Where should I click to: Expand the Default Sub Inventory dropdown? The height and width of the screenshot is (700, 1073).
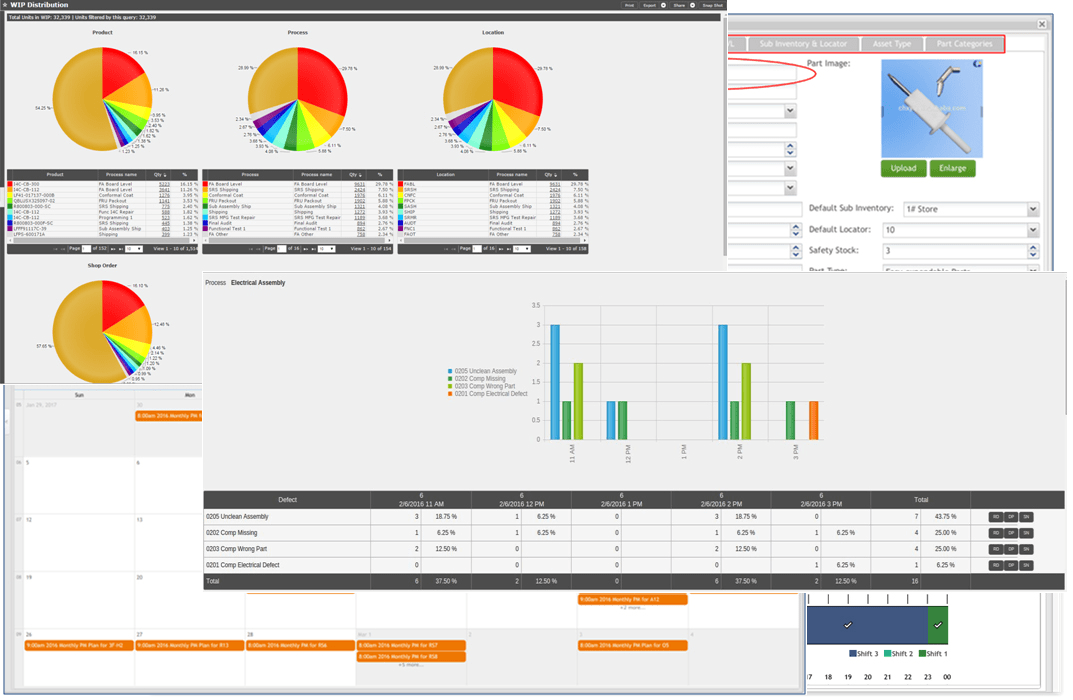point(1032,210)
